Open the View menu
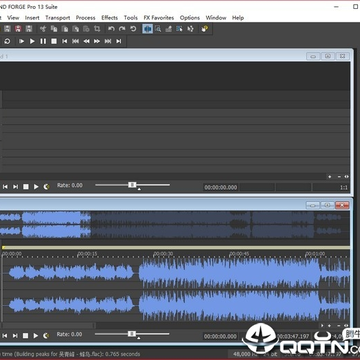 tap(13, 18)
